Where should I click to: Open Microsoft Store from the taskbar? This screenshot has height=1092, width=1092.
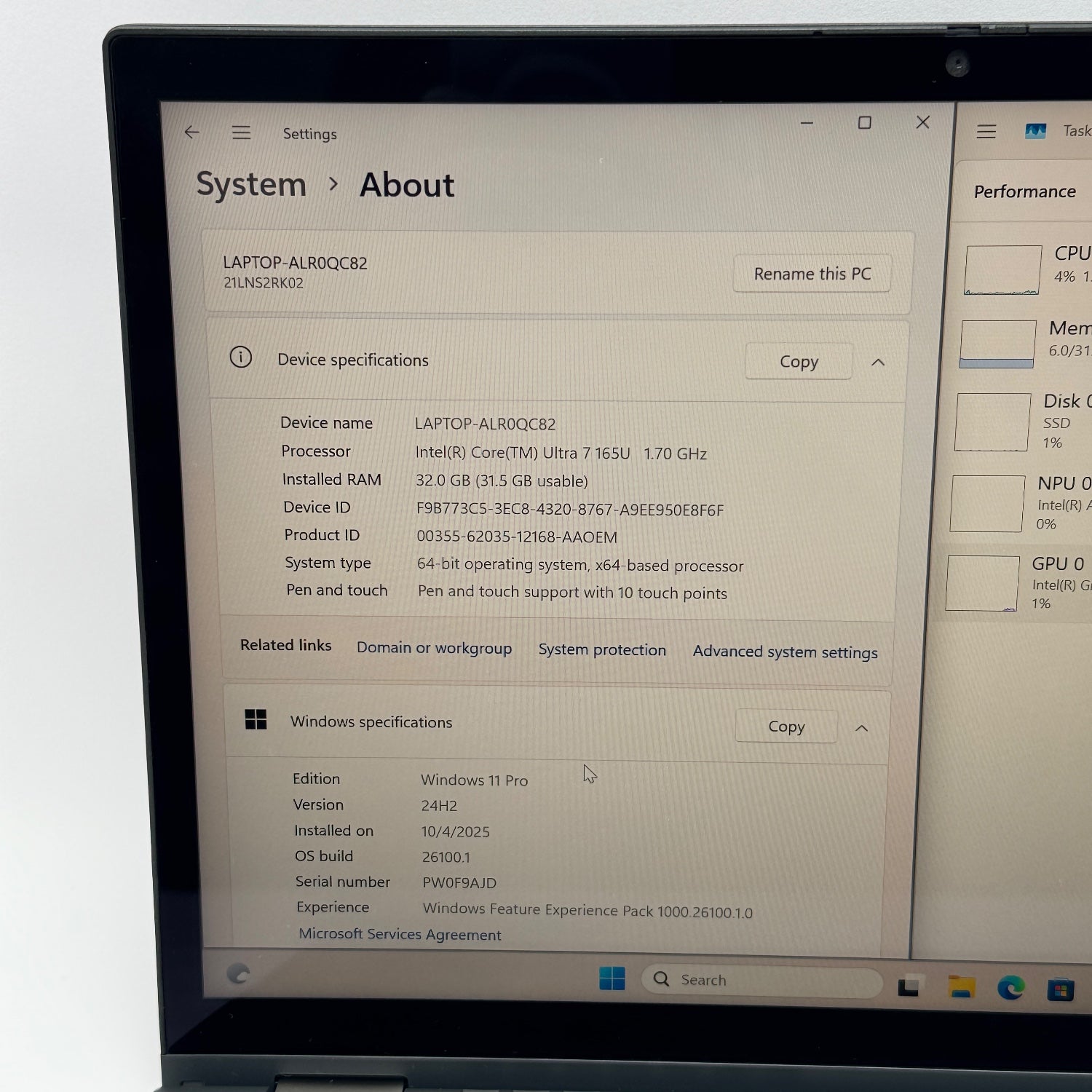[1060, 990]
